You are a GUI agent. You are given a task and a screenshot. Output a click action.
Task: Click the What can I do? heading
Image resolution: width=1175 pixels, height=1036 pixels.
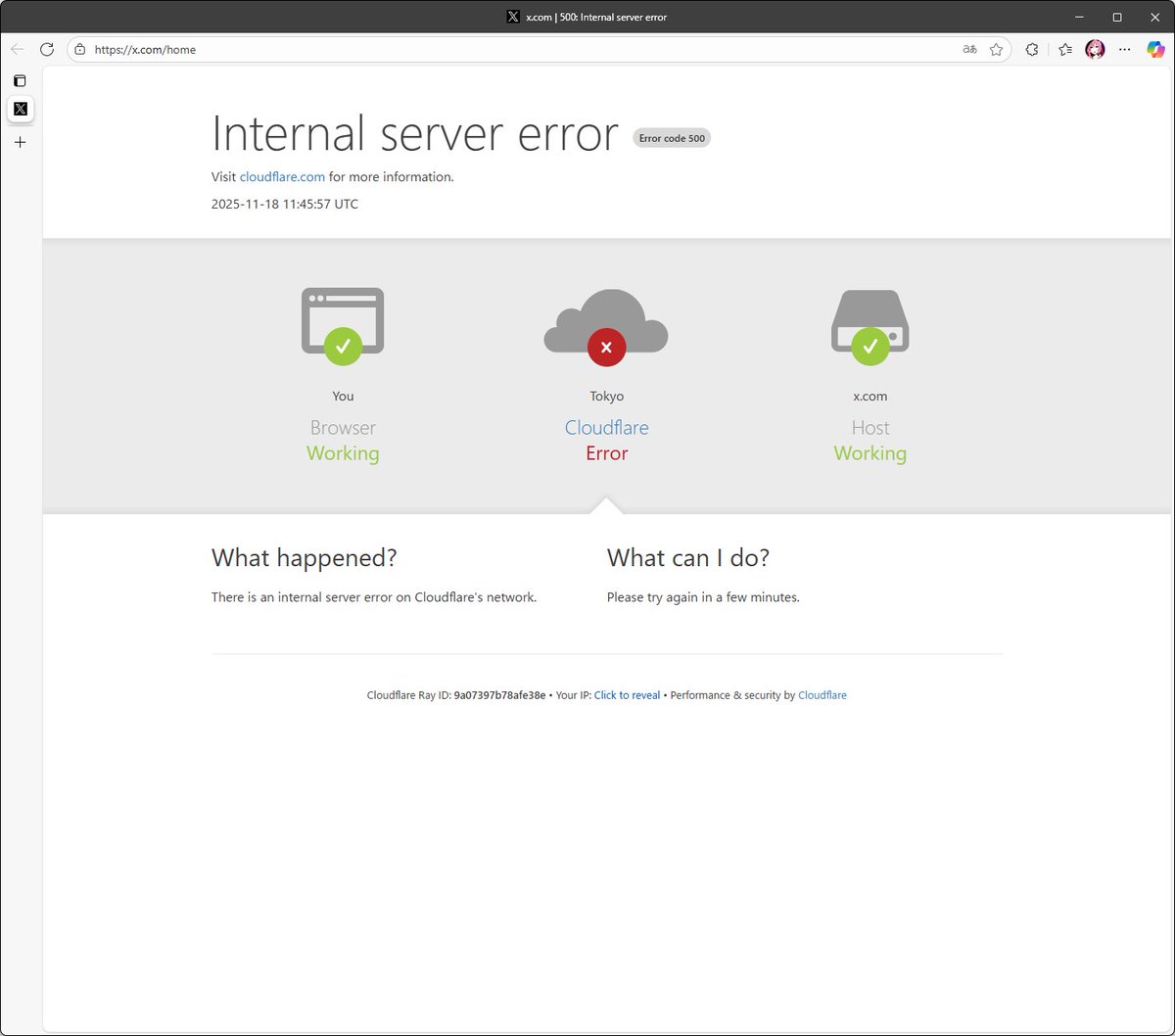[x=688, y=558]
